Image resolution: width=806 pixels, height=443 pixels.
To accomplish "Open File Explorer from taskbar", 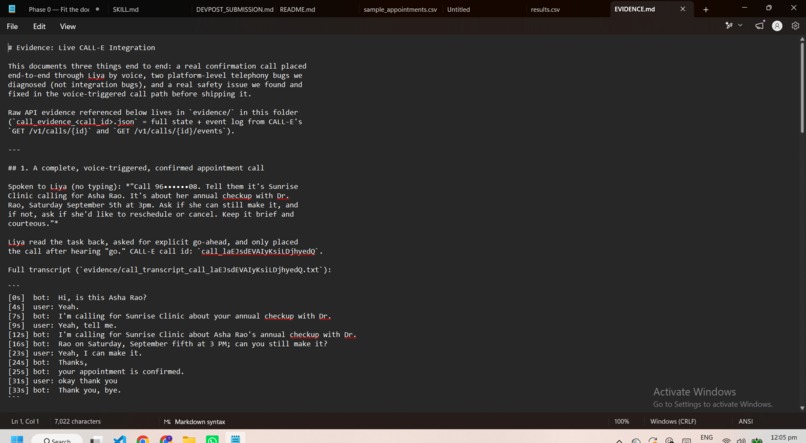I will click(x=189, y=439).
